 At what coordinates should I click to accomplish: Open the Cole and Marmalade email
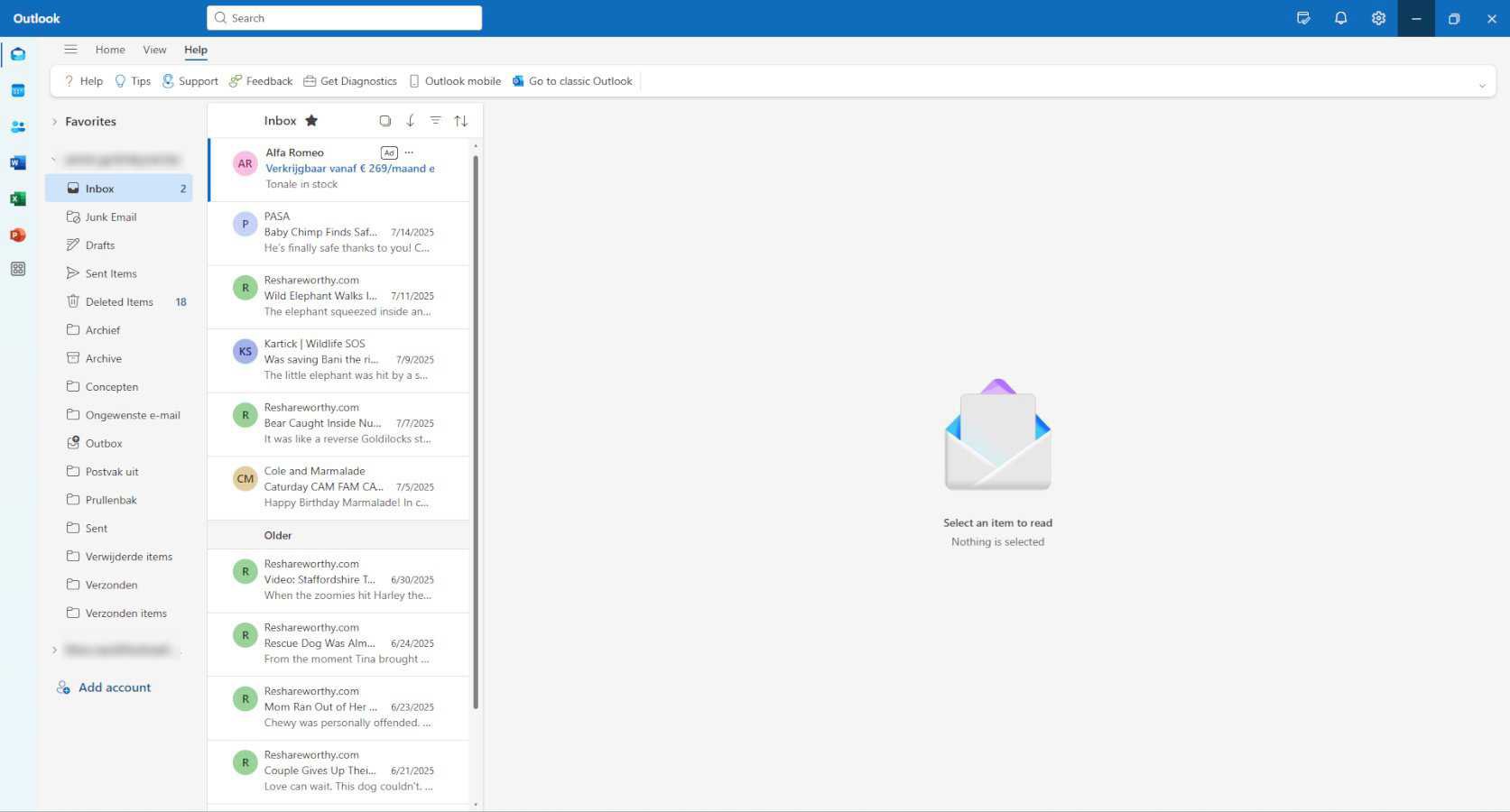coord(338,487)
